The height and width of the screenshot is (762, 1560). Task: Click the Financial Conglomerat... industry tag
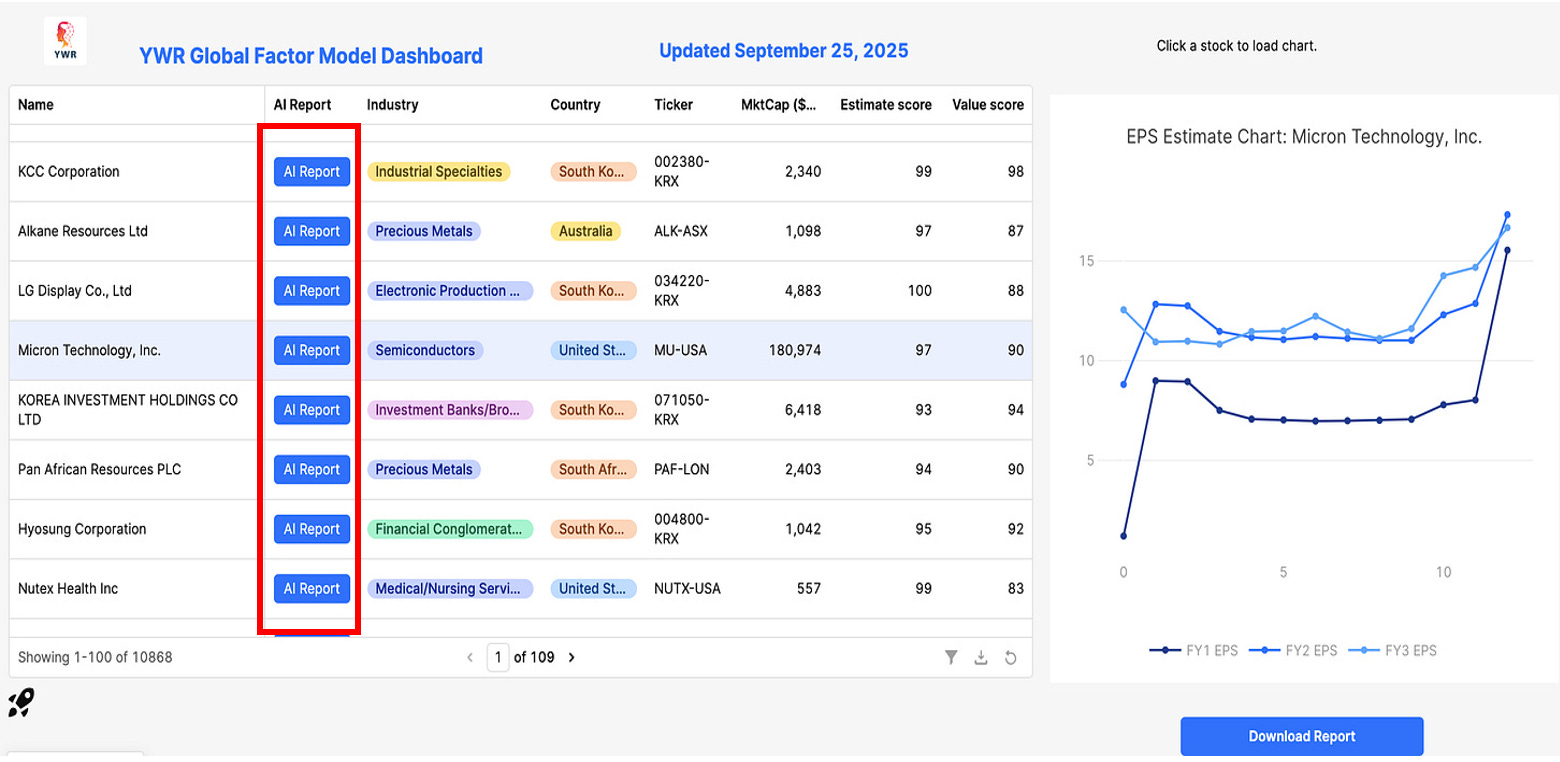click(450, 529)
